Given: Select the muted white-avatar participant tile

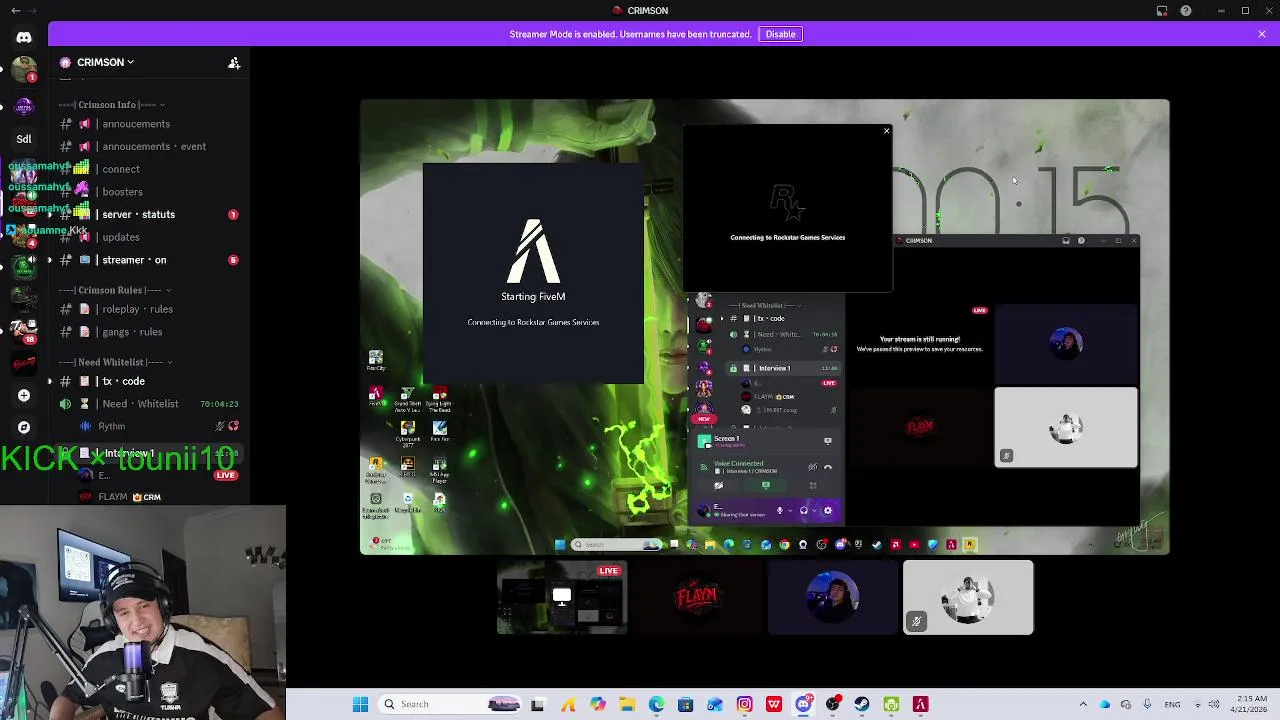Looking at the screenshot, I should tap(968, 597).
